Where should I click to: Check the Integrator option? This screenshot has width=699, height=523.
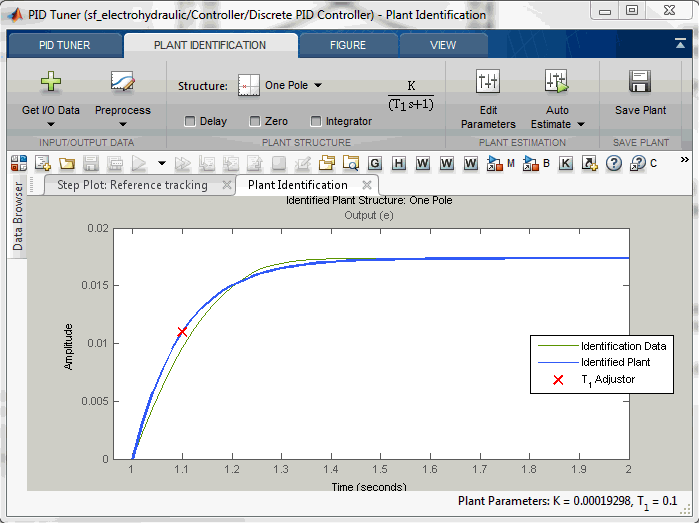[x=316, y=122]
